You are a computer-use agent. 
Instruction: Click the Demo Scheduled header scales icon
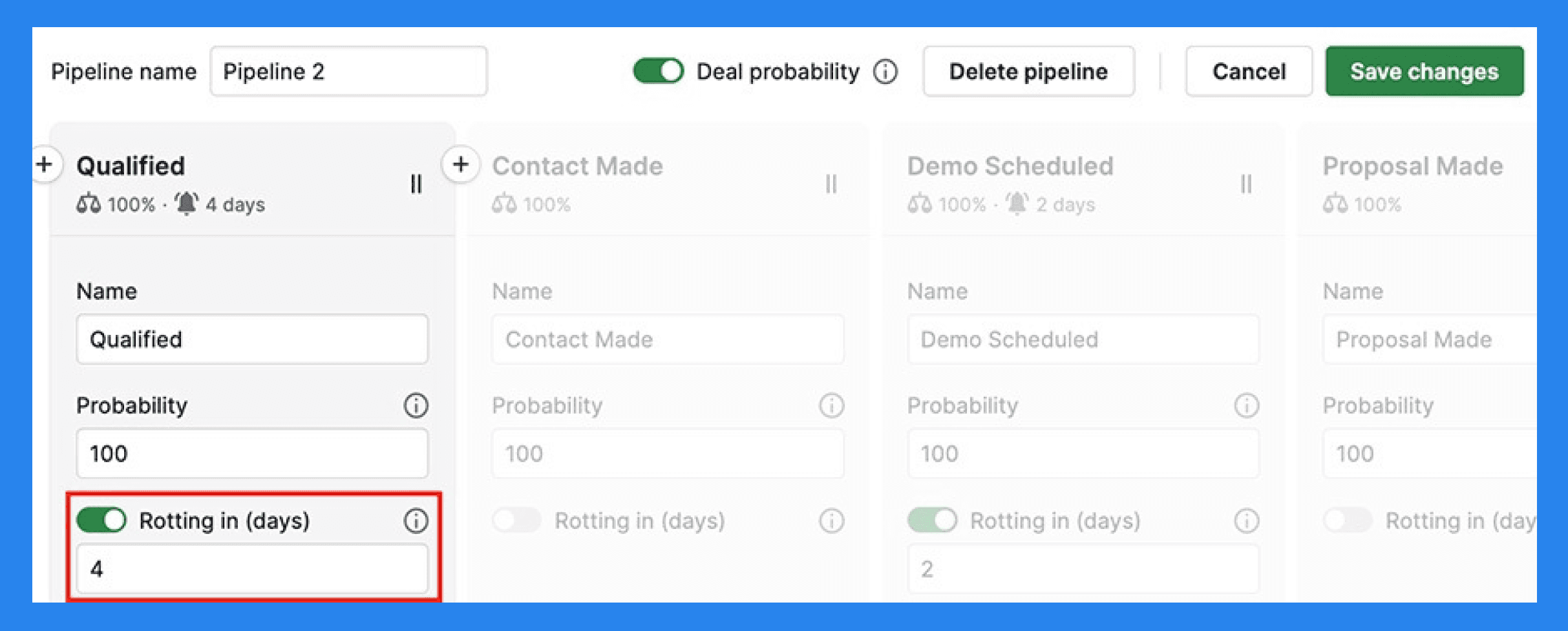pyautogui.click(x=920, y=204)
